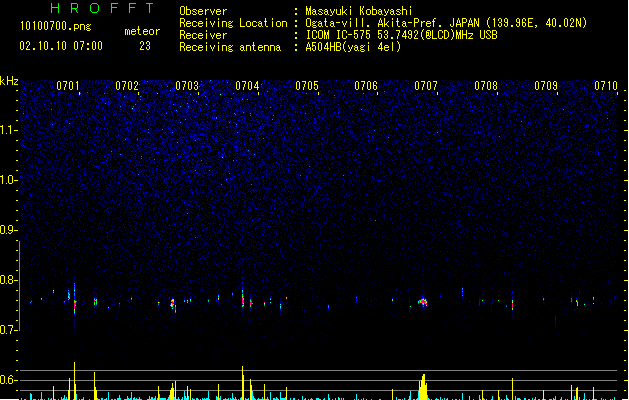Click the 0705 time marker
This screenshot has height=400, width=629.
[307, 86]
